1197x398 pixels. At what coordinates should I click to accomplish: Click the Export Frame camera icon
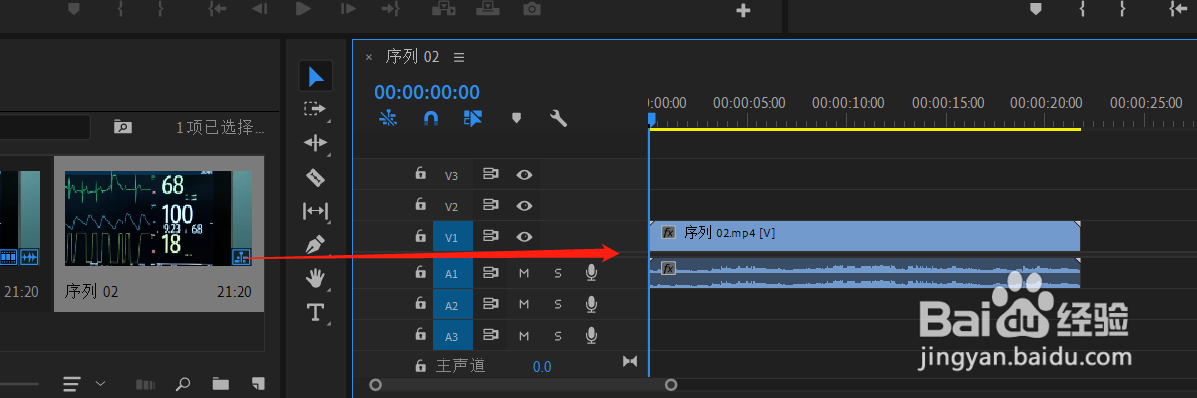(x=531, y=9)
